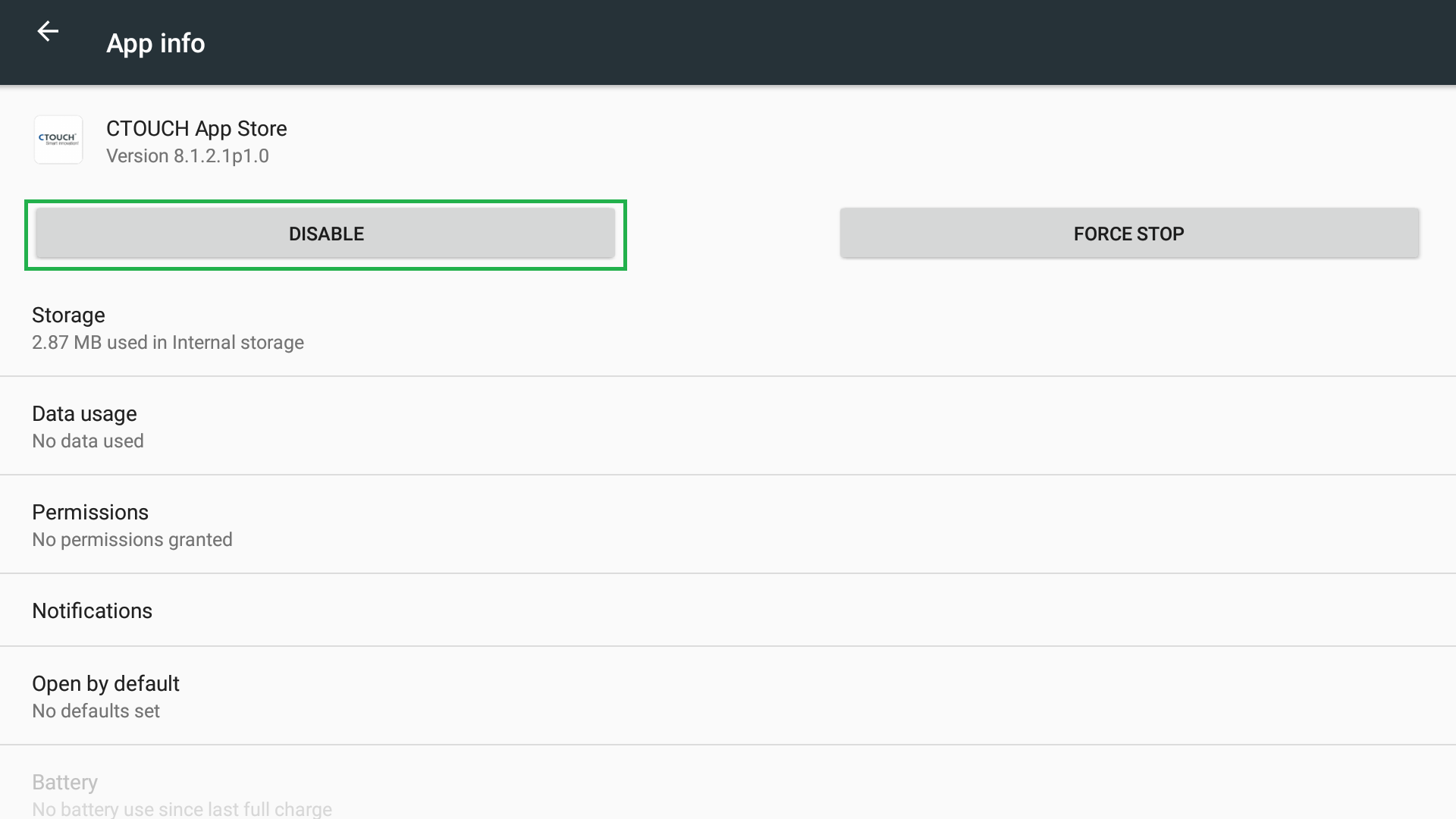
Task: Click the CTOUCH App Store name label
Action: [x=196, y=129]
